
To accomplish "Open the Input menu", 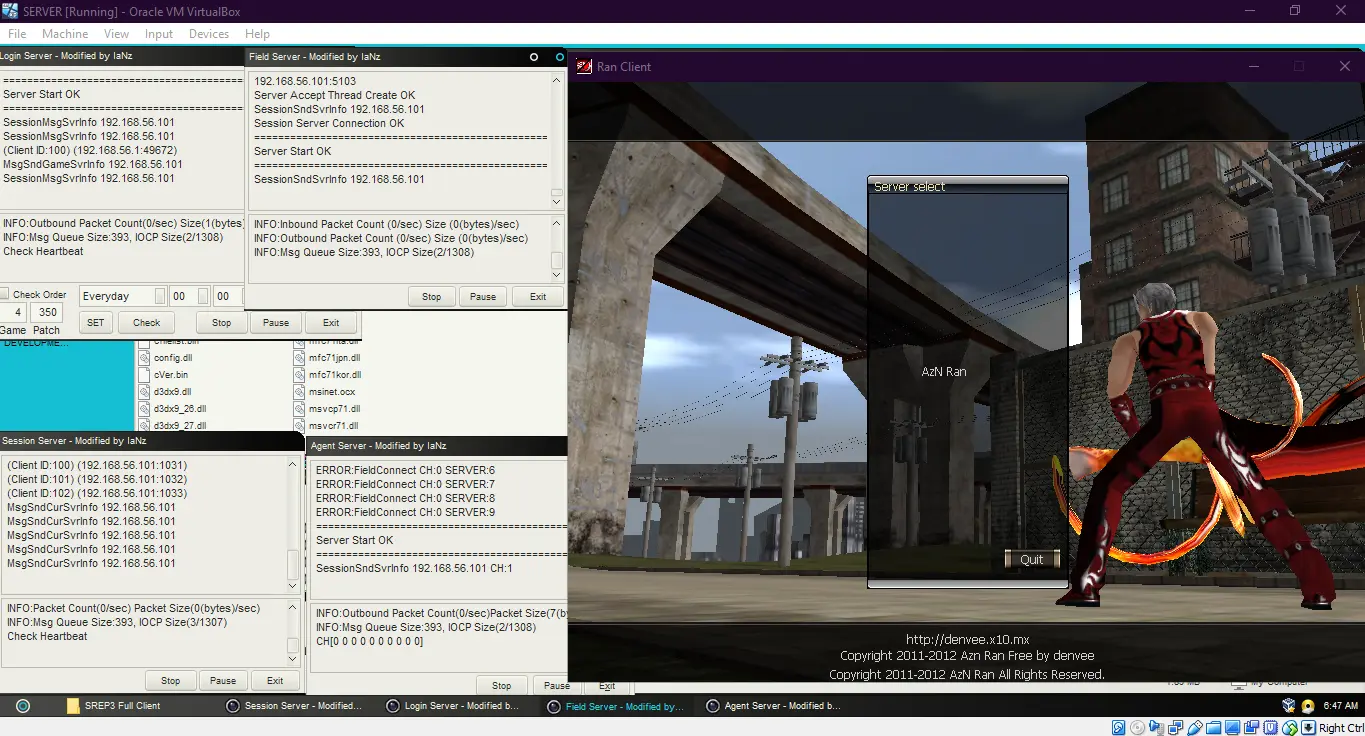I will click(159, 34).
